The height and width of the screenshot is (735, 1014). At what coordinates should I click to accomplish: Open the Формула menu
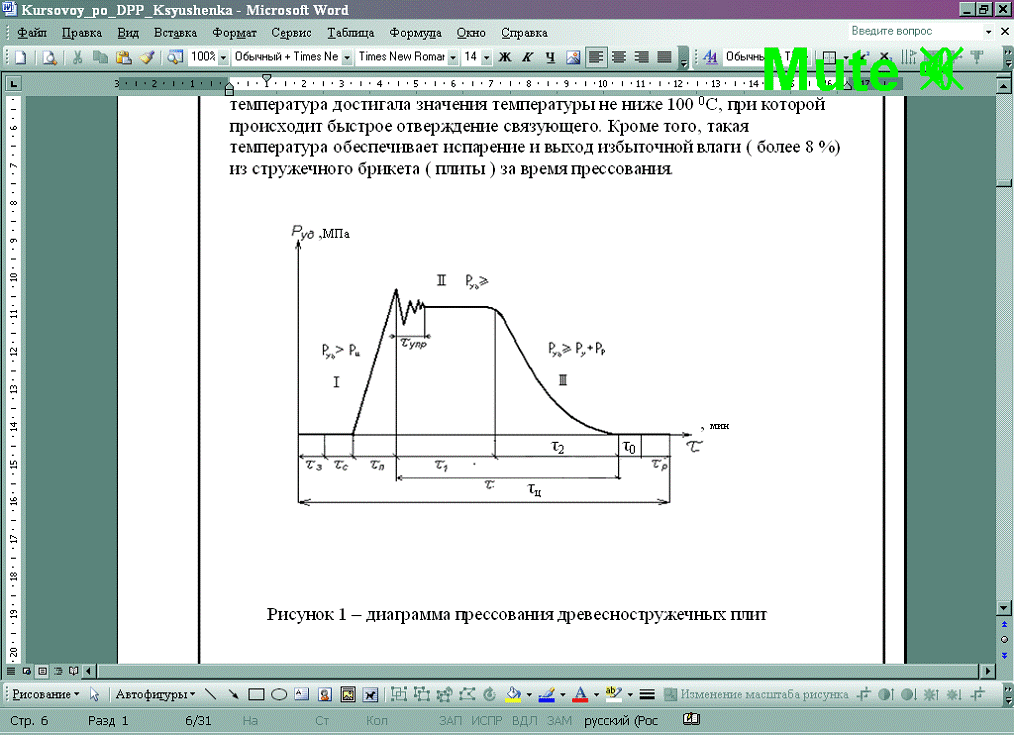[x=415, y=33]
